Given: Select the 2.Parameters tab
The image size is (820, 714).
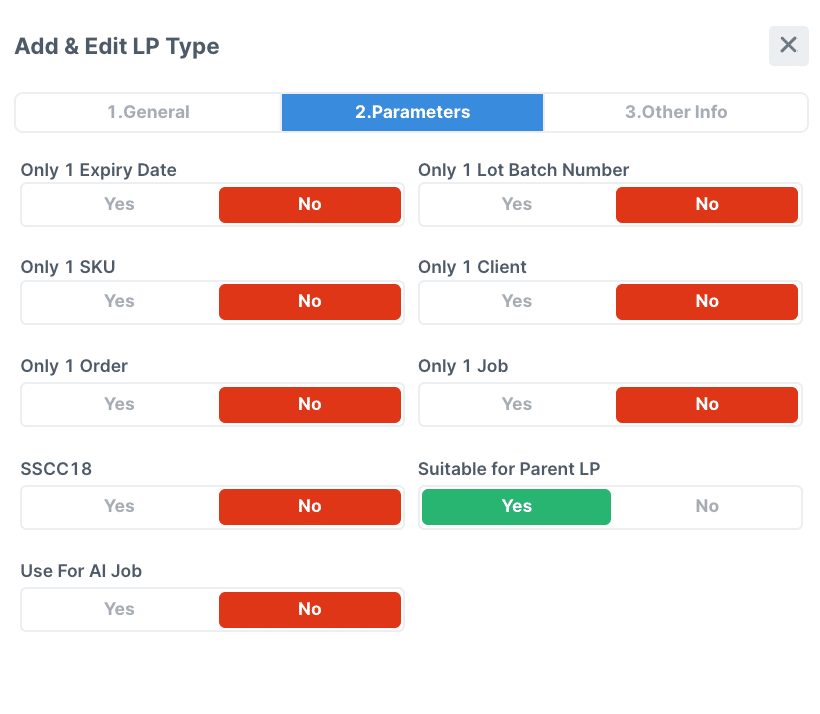Looking at the screenshot, I should point(412,112).
